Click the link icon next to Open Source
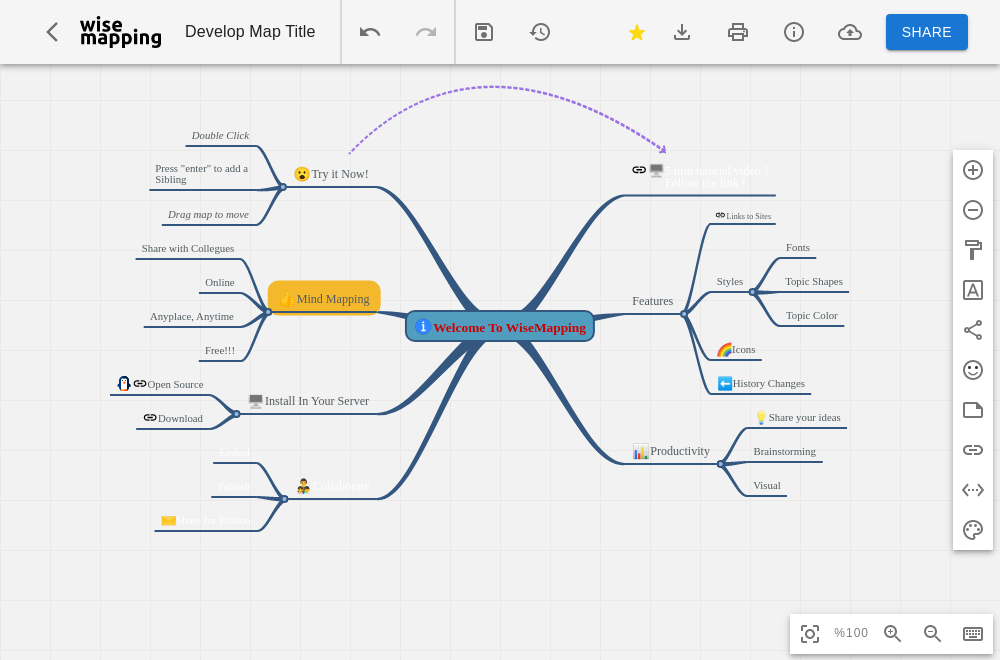1000x660 pixels. (x=140, y=383)
